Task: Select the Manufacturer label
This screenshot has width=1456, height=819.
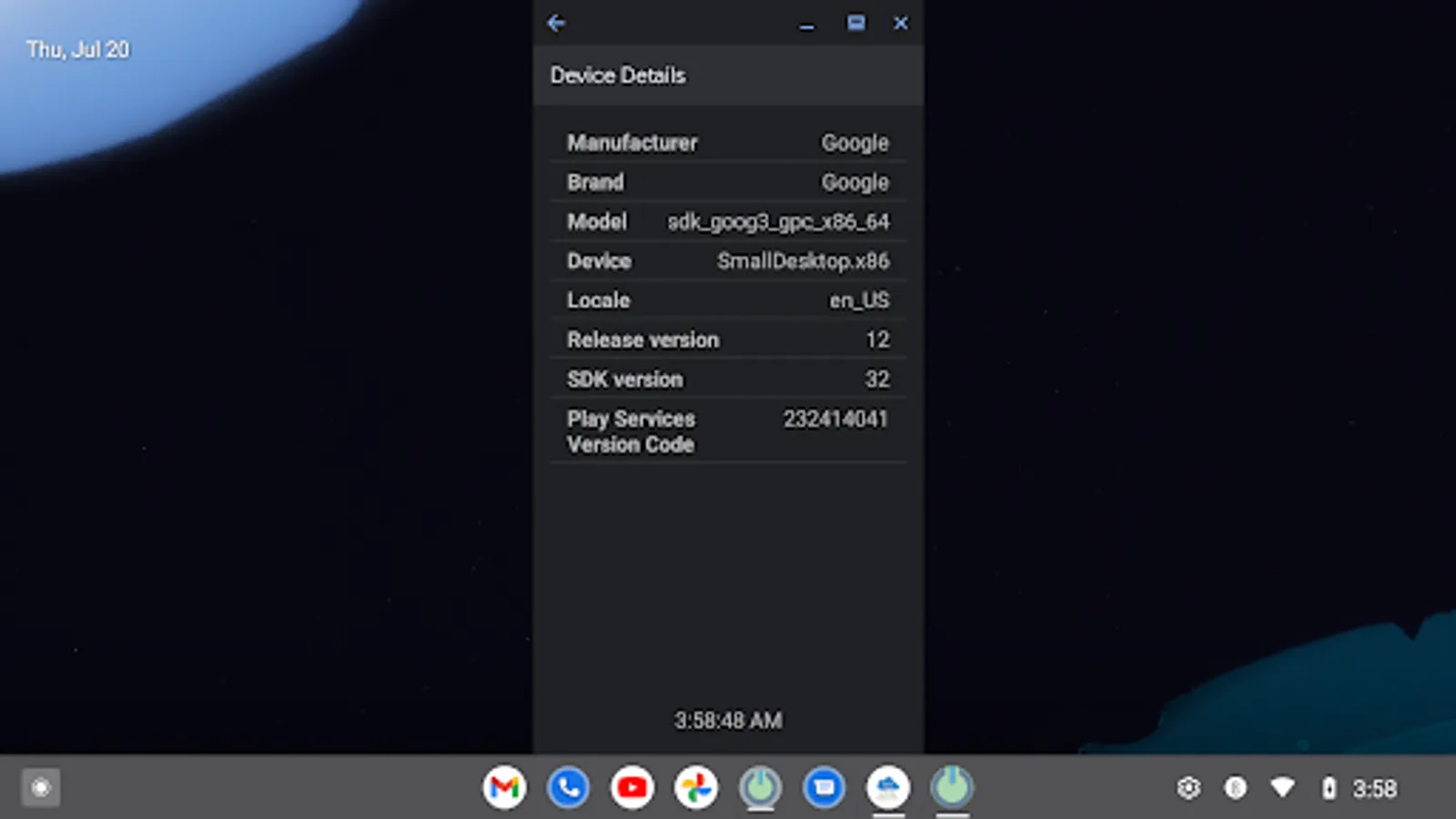Action: click(x=632, y=143)
